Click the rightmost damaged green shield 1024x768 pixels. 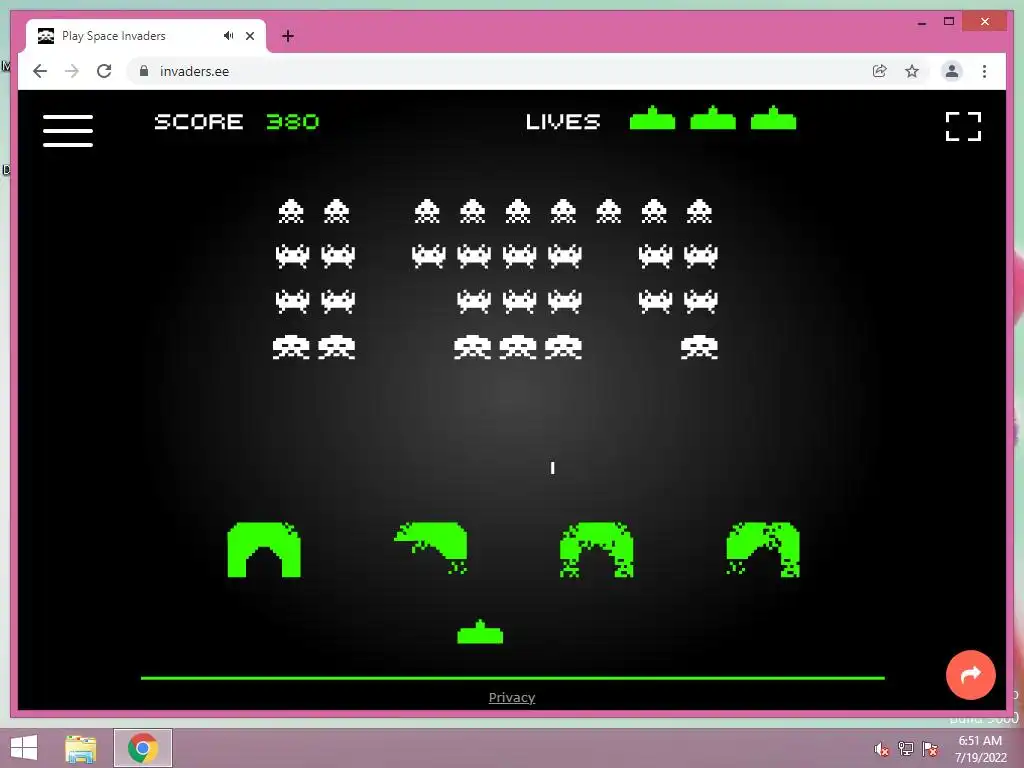coord(763,550)
